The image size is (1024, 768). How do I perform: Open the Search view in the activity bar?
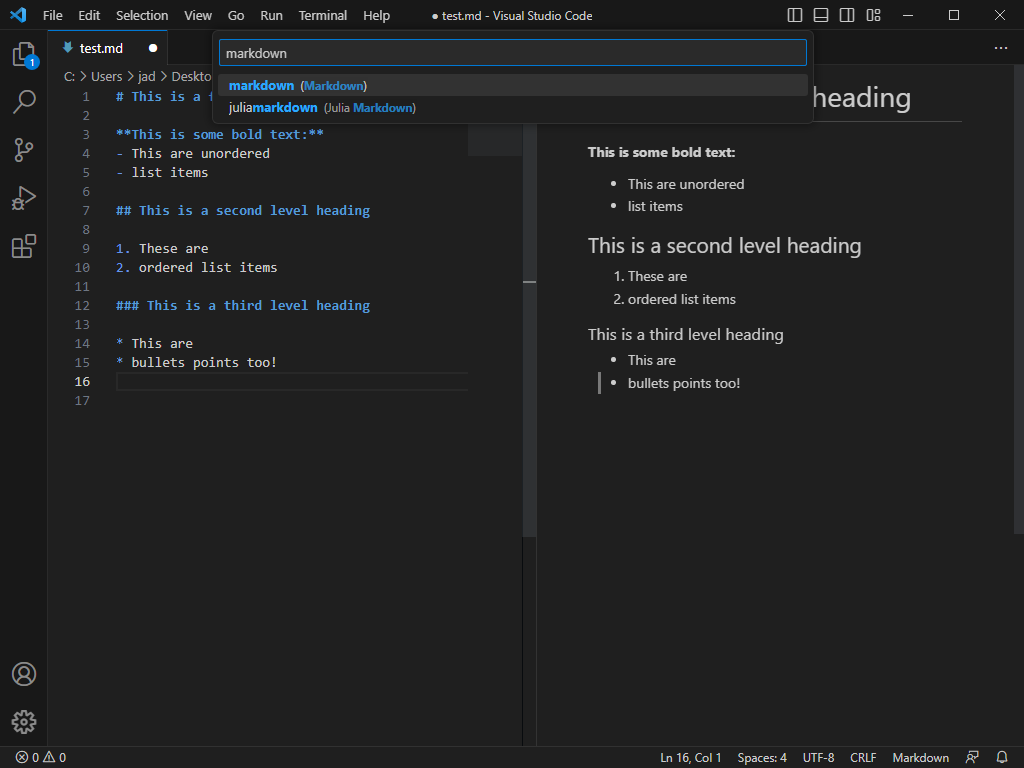click(x=24, y=102)
